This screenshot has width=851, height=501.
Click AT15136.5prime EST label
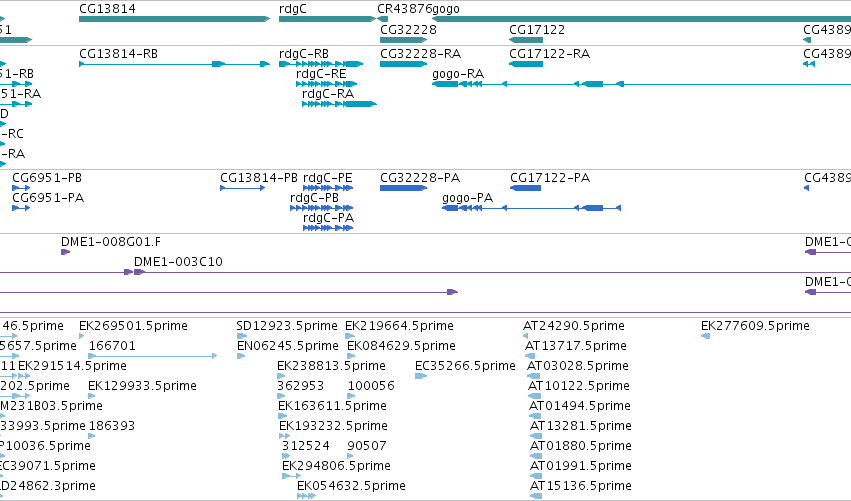[581, 486]
